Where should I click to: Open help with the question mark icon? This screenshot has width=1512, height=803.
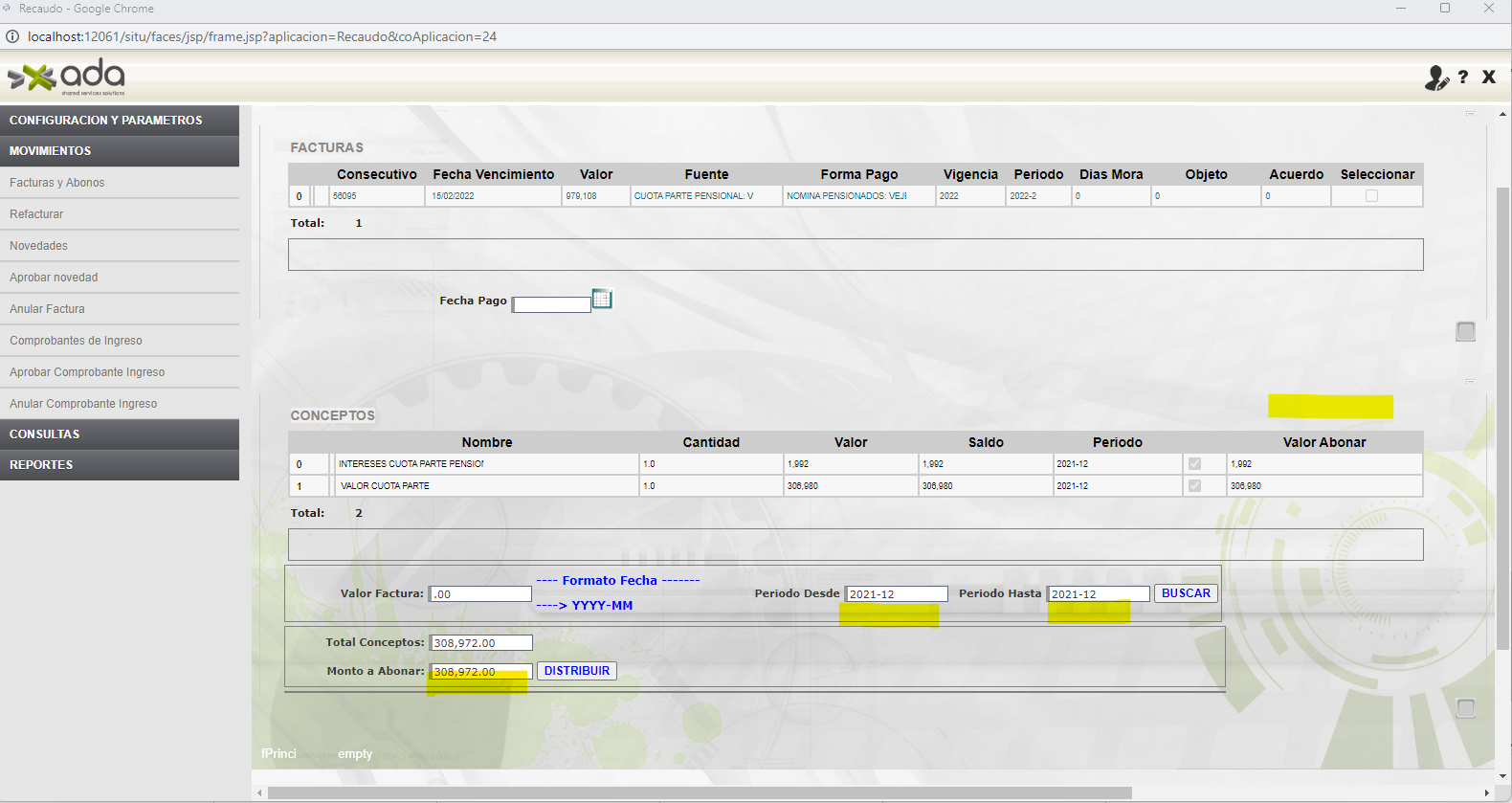tap(1463, 78)
